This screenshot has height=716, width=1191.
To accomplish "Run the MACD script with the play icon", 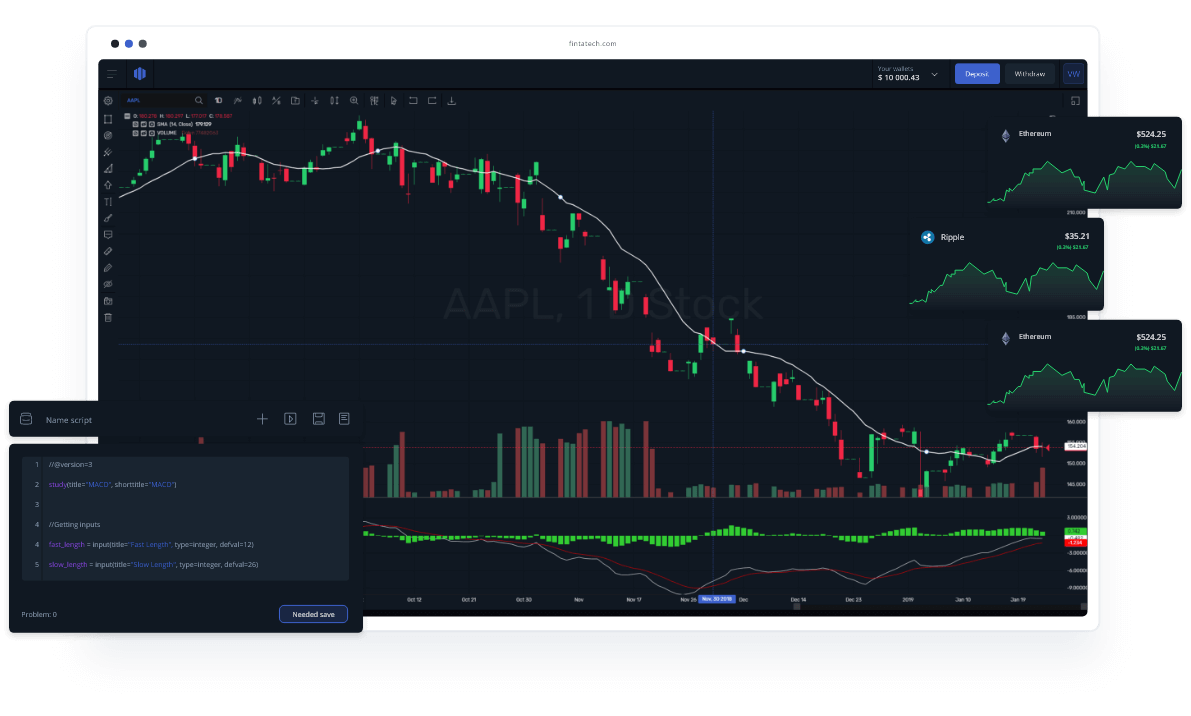I will [290, 419].
